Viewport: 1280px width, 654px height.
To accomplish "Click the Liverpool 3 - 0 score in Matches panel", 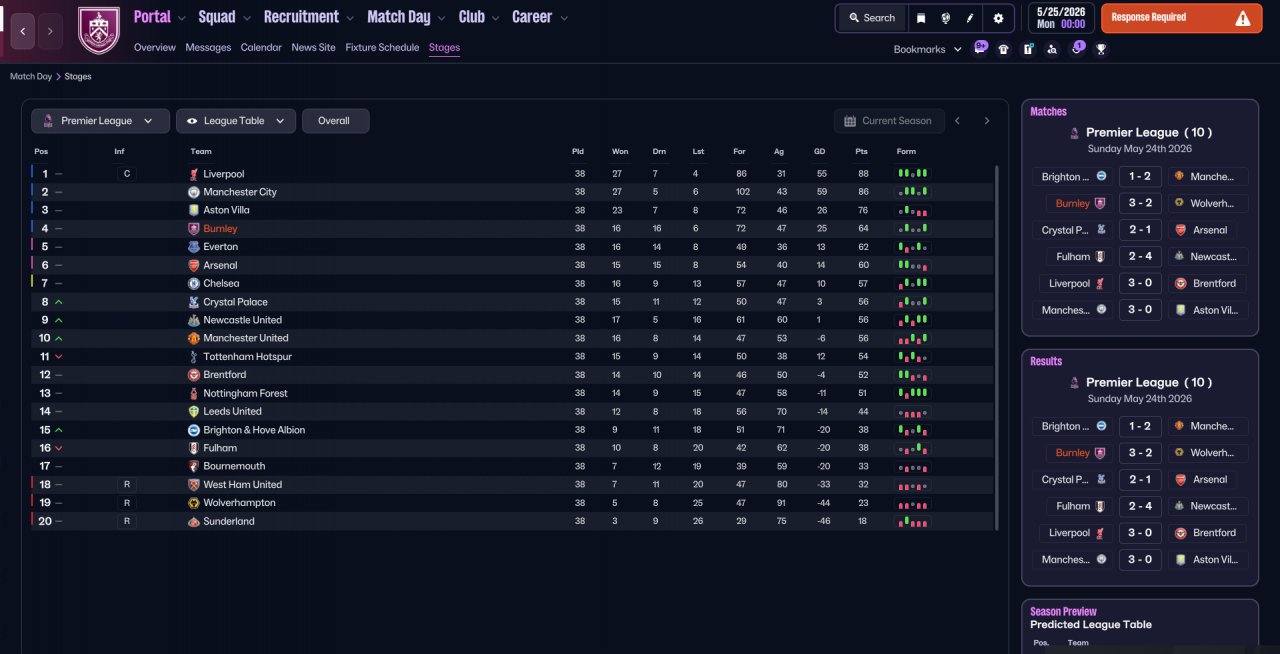I will [1140, 283].
